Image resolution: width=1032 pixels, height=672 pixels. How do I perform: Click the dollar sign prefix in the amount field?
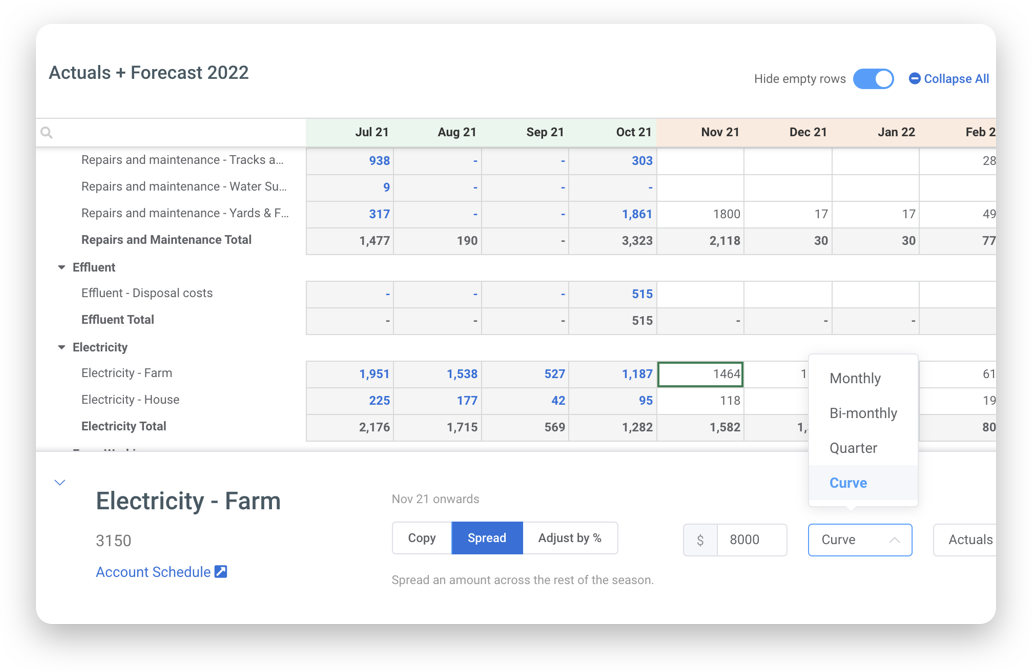coord(700,539)
